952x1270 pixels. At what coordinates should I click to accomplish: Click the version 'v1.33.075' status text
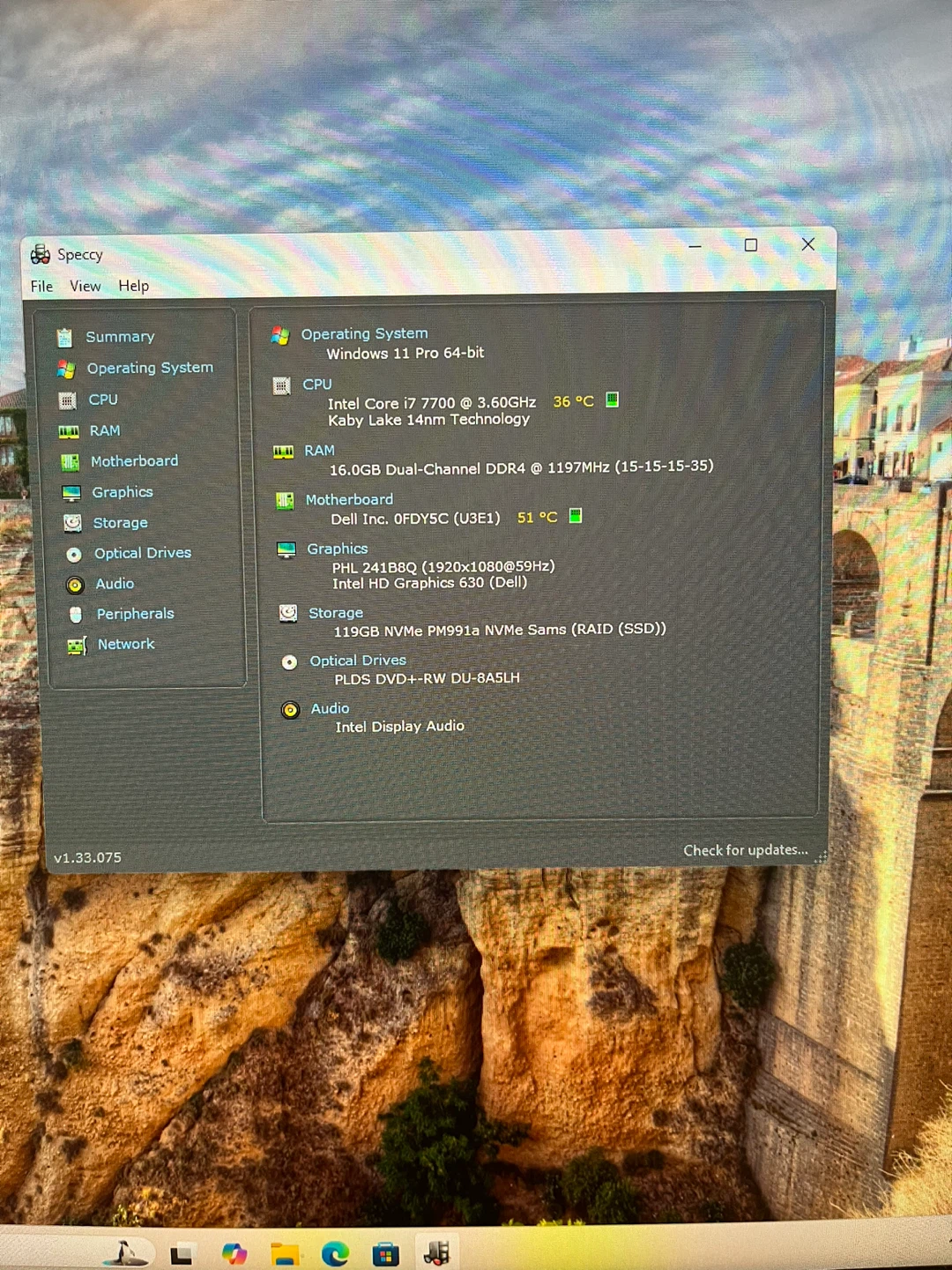88,858
